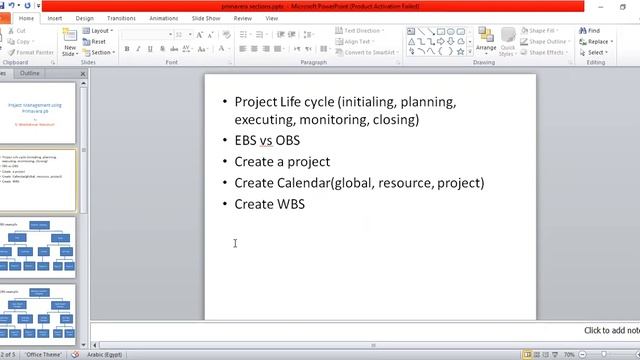
Task: Select the title slide thumbnail
Action: click(37, 113)
